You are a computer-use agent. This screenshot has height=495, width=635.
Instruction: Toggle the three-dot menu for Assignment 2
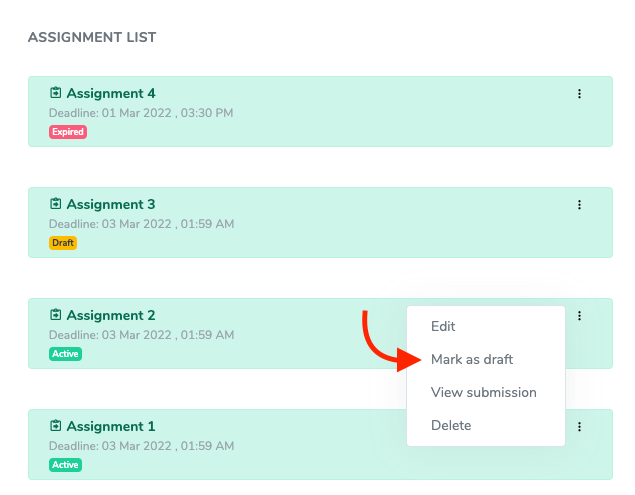click(x=579, y=316)
